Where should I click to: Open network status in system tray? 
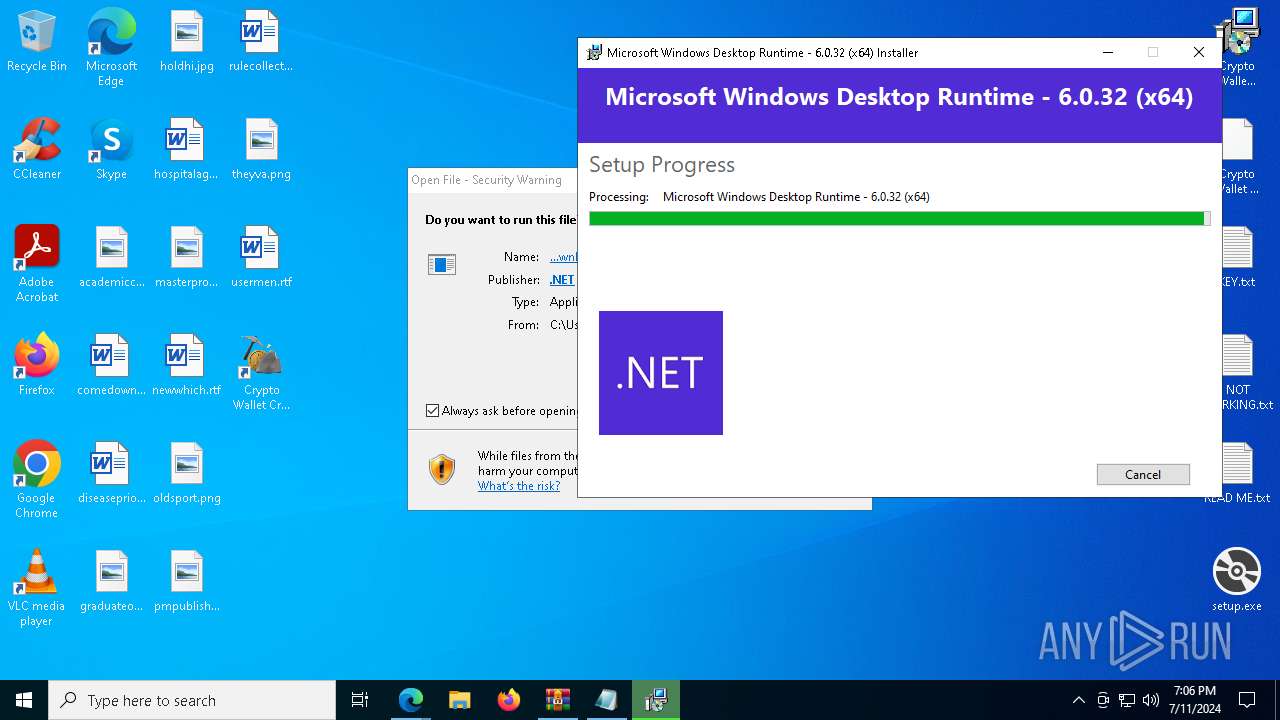coord(1127,700)
